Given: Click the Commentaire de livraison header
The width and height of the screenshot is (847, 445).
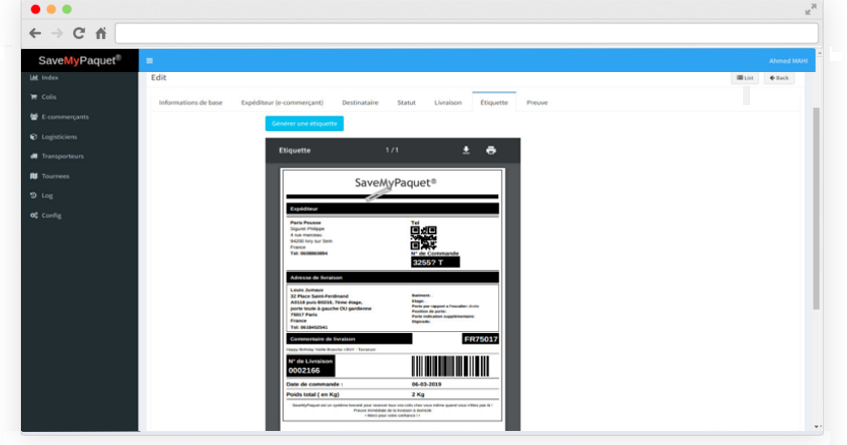Looking at the screenshot, I should [349, 339].
